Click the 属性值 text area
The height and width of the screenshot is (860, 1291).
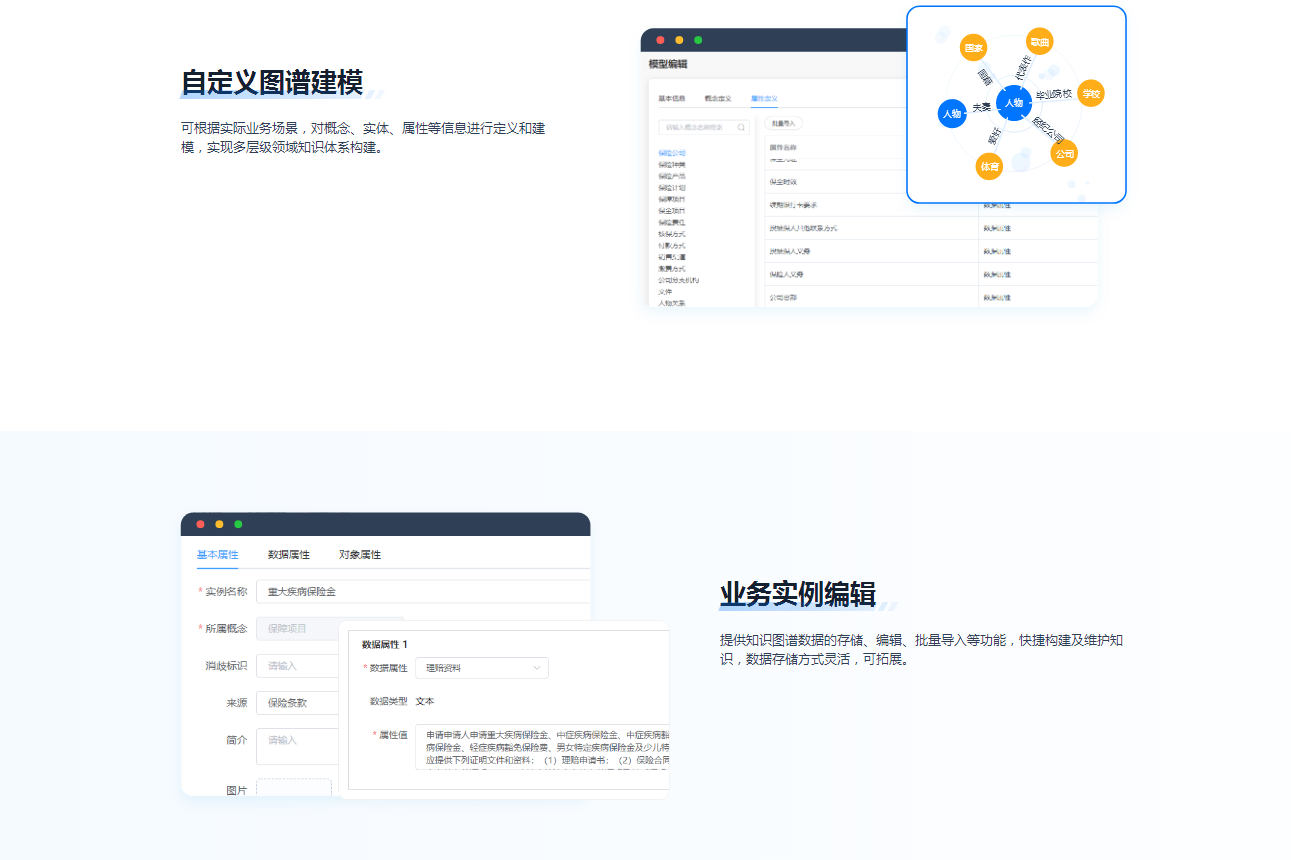(x=541, y=747)
